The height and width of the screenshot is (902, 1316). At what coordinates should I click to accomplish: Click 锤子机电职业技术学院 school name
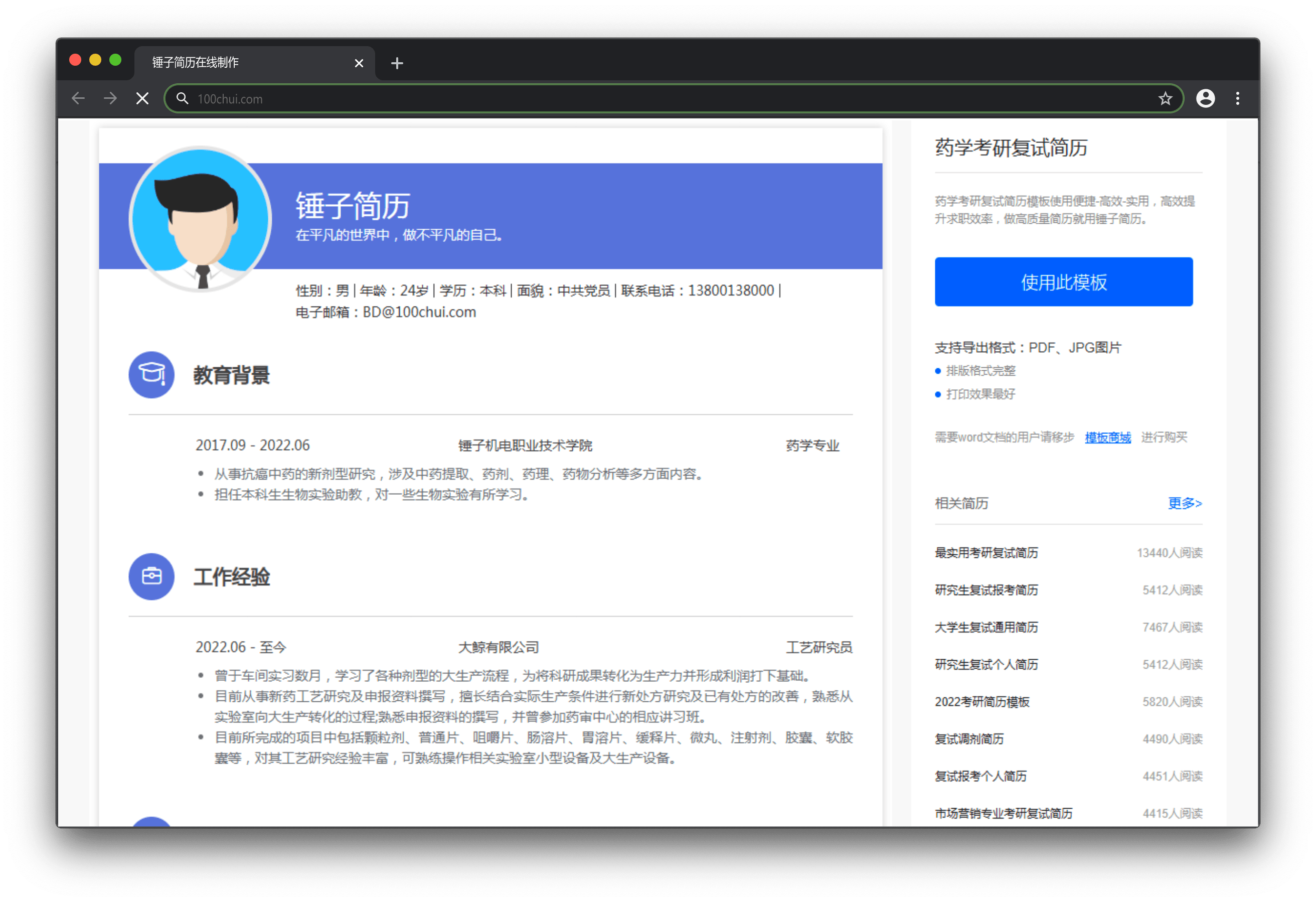pyautogui.click(x=525, y=445)
